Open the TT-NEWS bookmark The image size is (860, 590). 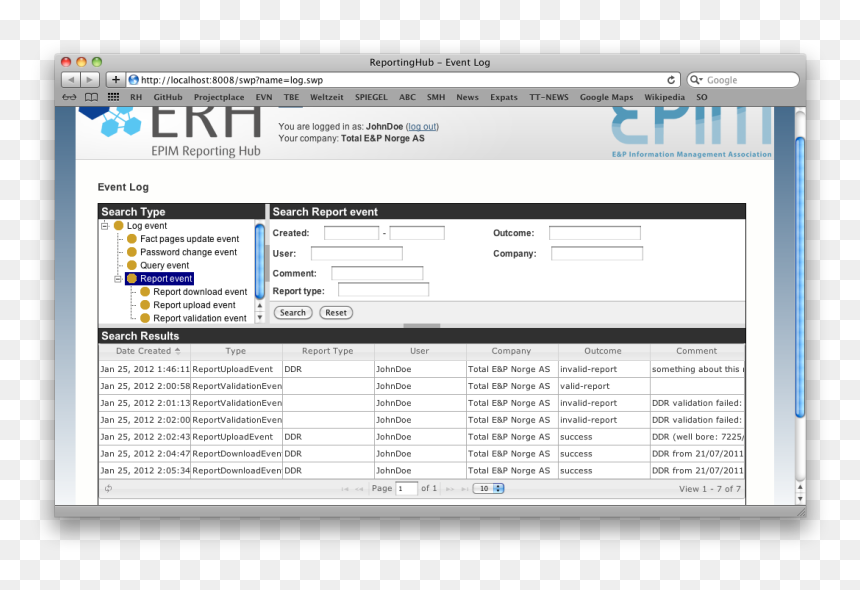tap(548, 97)
